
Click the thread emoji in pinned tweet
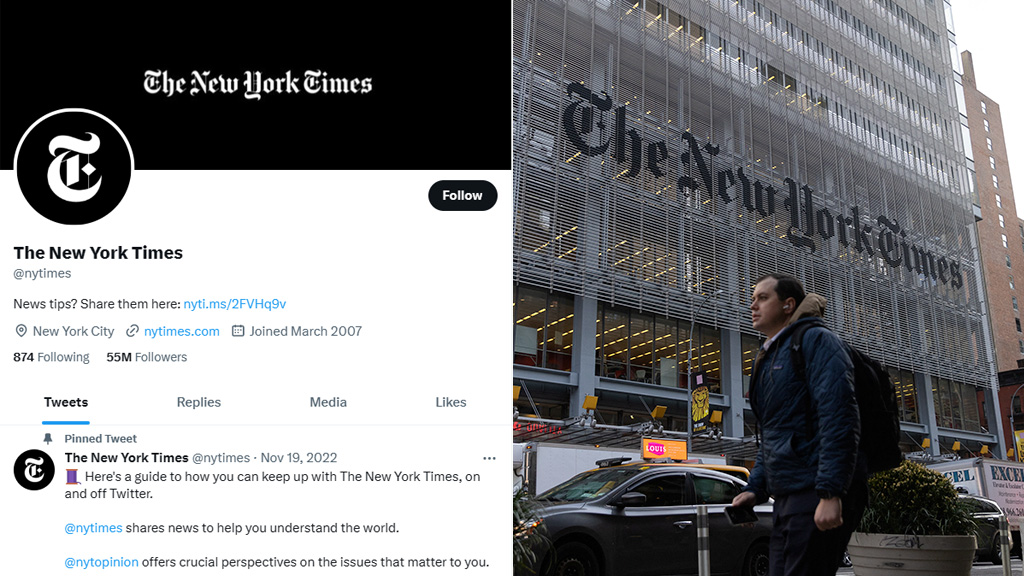tap(72, 477)
